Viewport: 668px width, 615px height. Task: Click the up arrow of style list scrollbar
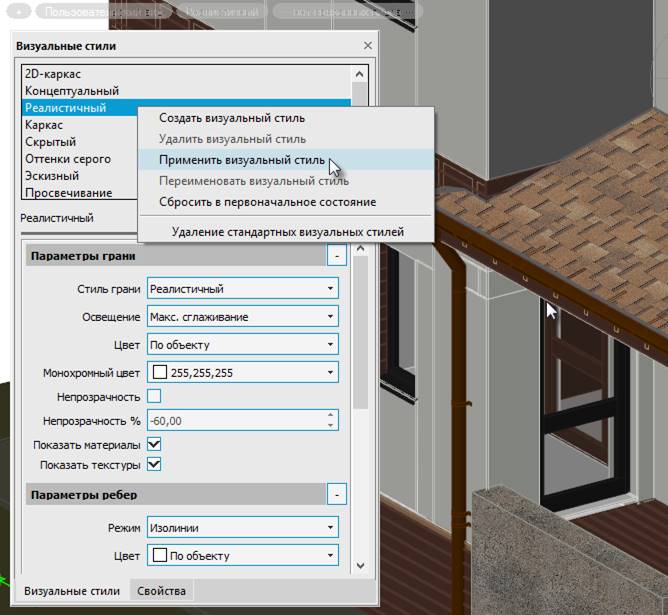coord(360,74)
